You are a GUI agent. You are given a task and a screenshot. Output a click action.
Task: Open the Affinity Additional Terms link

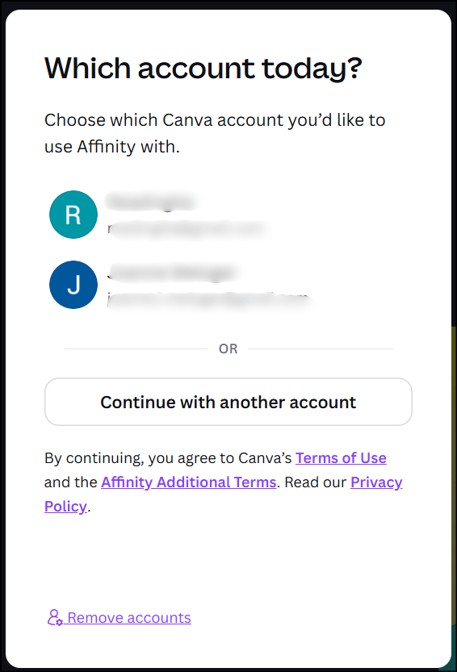pyautogui.click(x=189, y=482)
